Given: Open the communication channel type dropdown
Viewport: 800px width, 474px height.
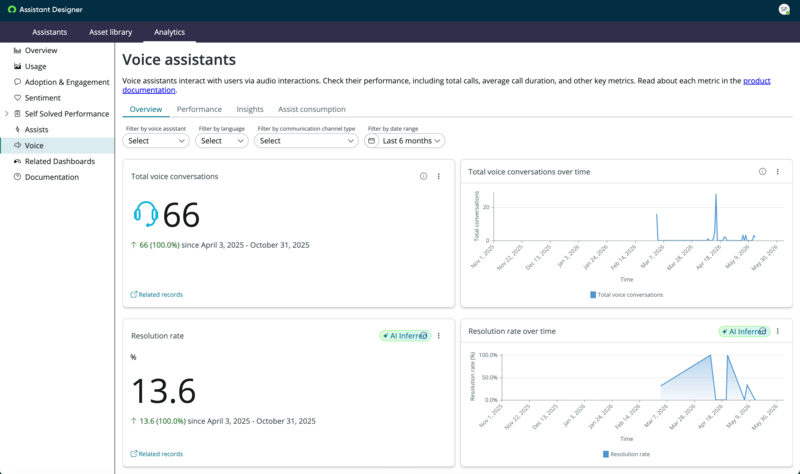Looking at the screenshot, I should pyautogui.click(x=306, y=141).
